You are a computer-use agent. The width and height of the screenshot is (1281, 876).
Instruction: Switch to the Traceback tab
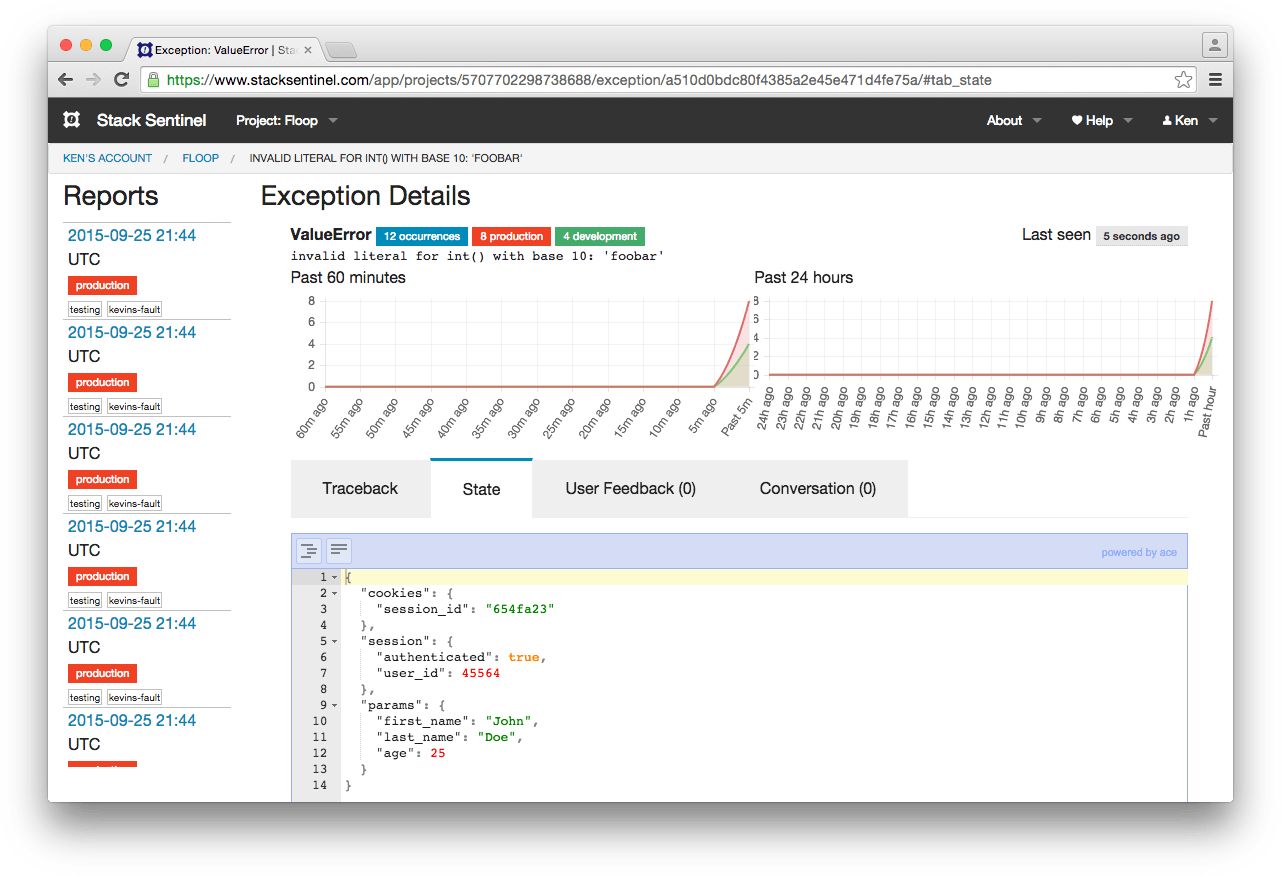(360, 488)
